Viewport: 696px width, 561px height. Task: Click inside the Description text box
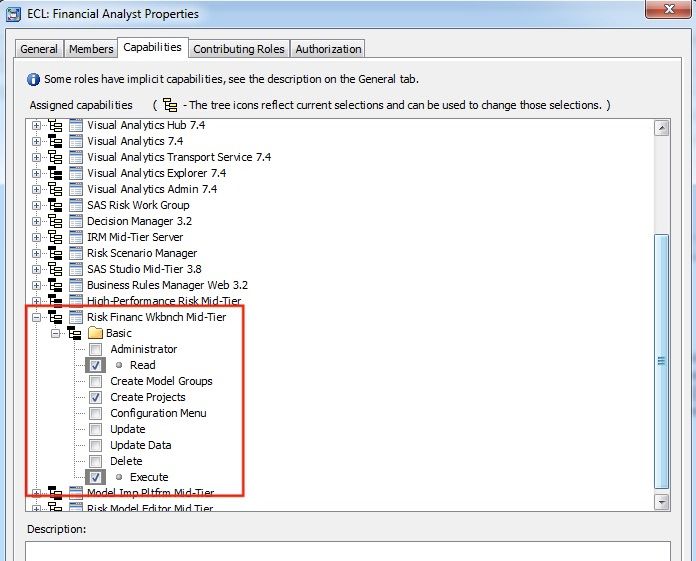click(x=348, y=551)
